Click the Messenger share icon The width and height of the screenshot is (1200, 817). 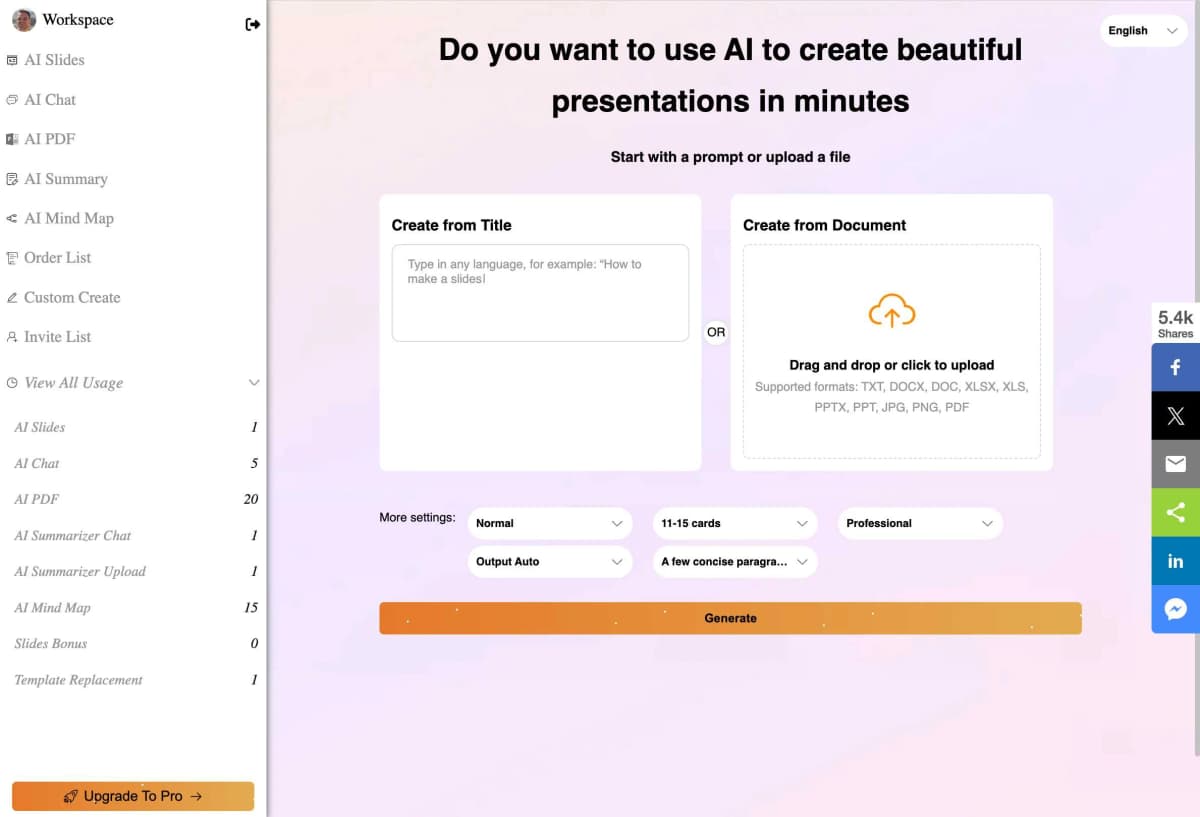pos(1176,609)
